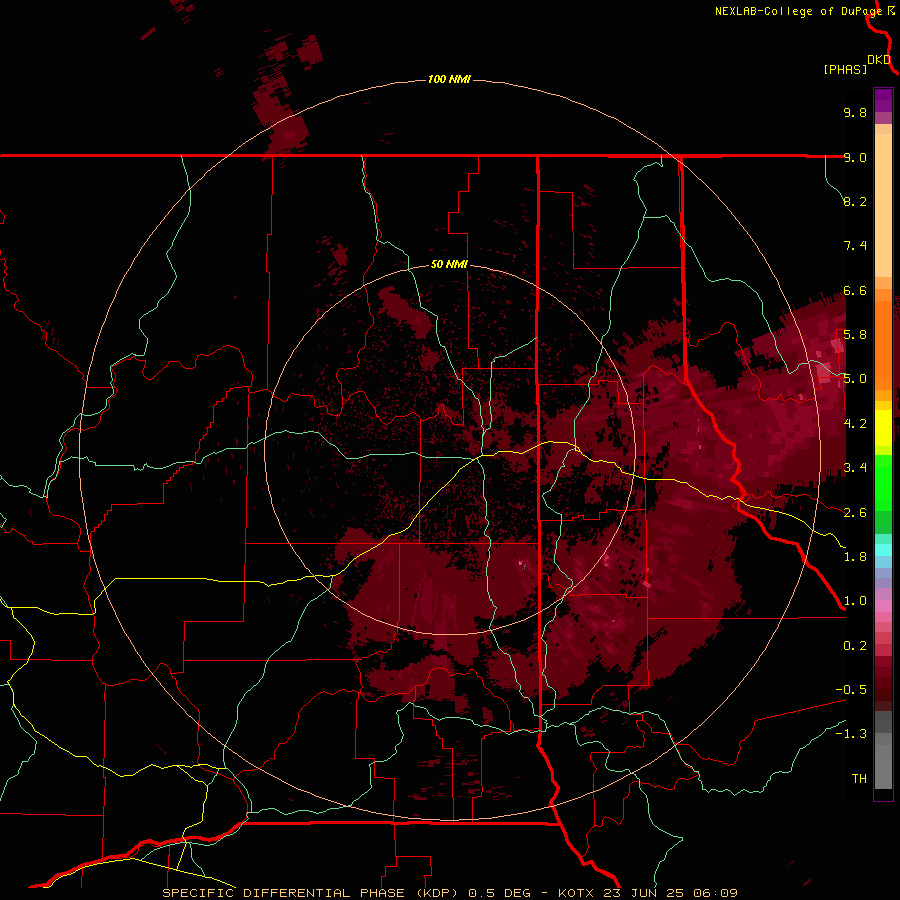
Task: Click the 5.8 scale label
Action: 855,335
